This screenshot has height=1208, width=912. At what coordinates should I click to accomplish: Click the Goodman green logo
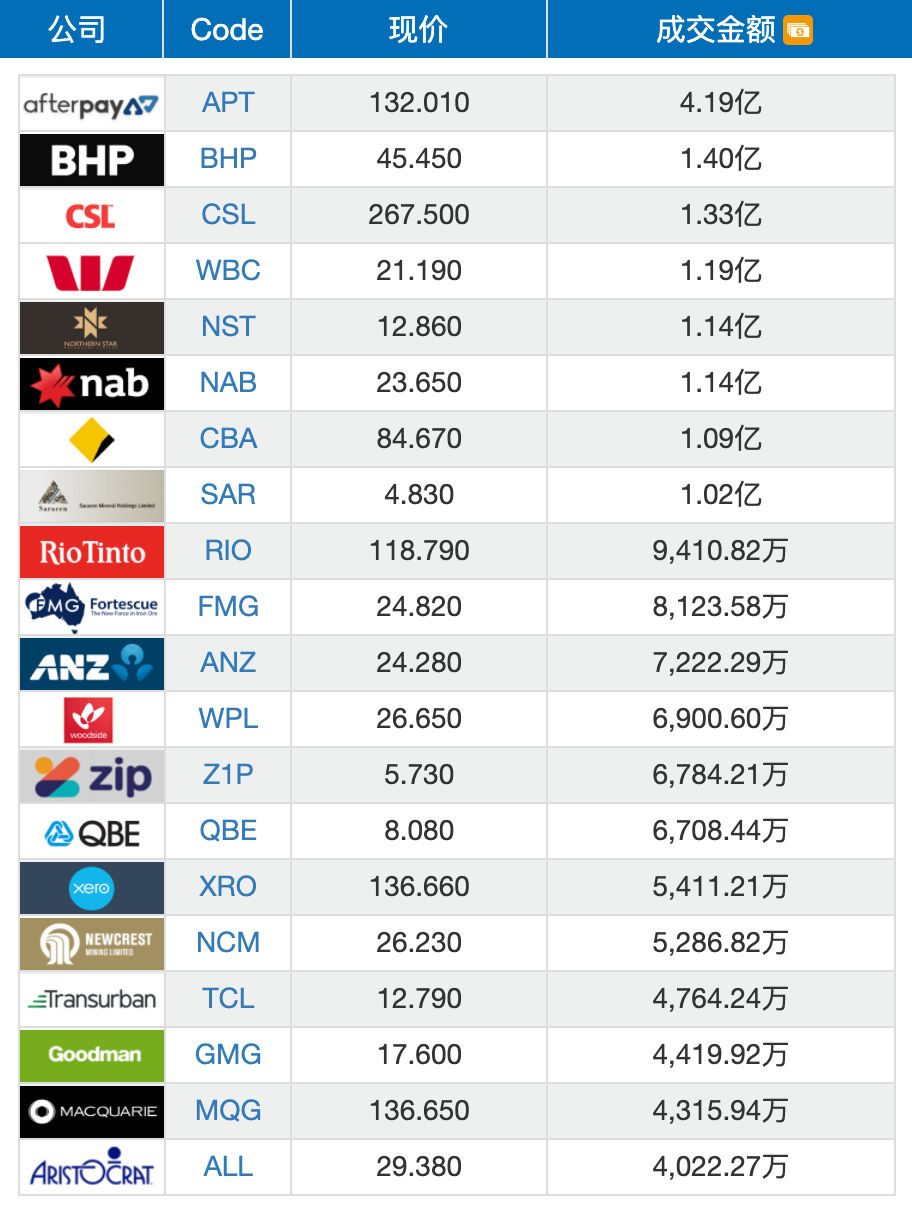(92, 1055)
